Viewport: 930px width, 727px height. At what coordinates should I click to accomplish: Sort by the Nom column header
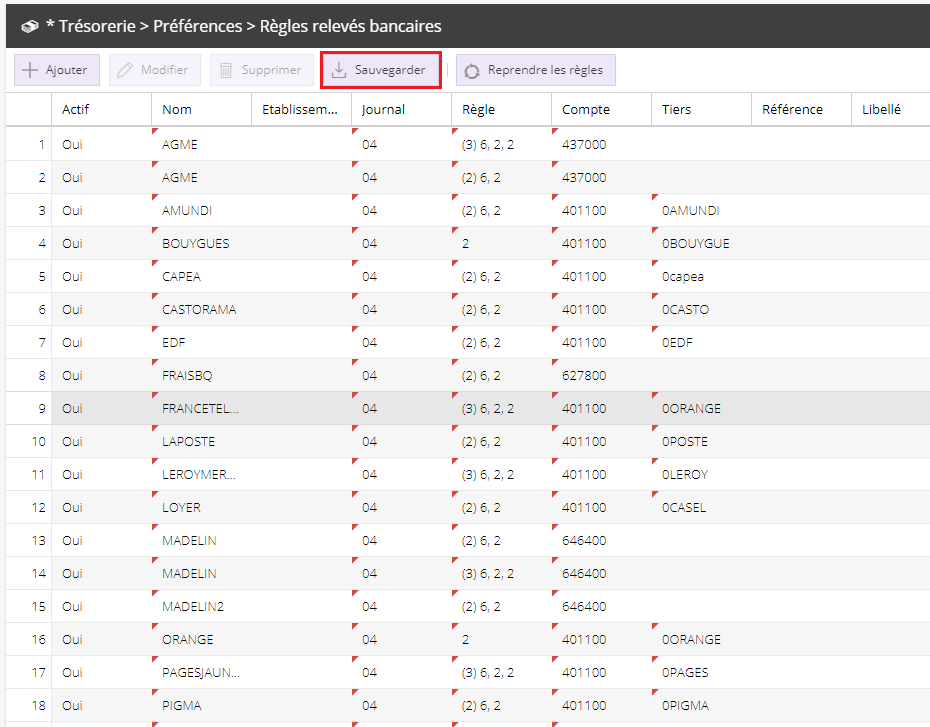(x=202, y=109)
